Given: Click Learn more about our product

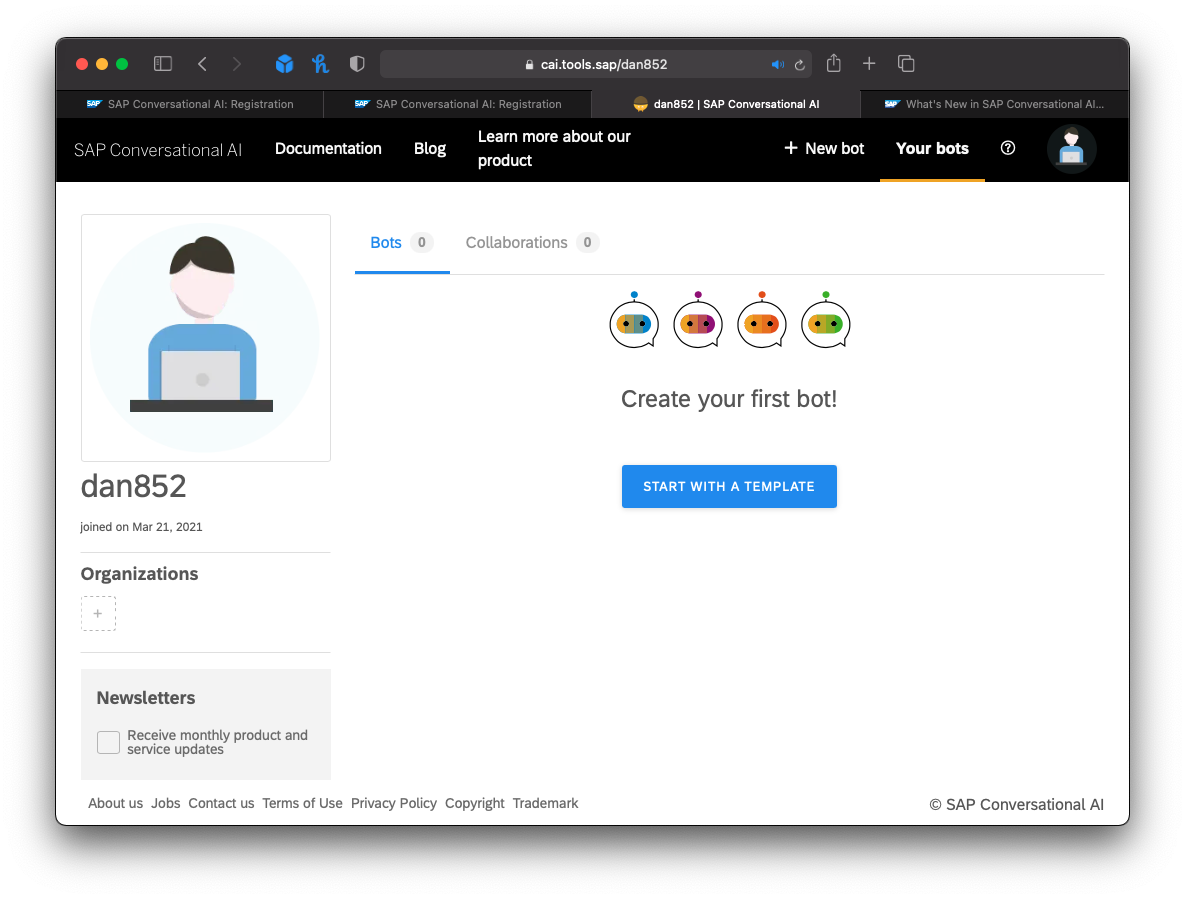Looking at the screenshot, I should [554, 149].
